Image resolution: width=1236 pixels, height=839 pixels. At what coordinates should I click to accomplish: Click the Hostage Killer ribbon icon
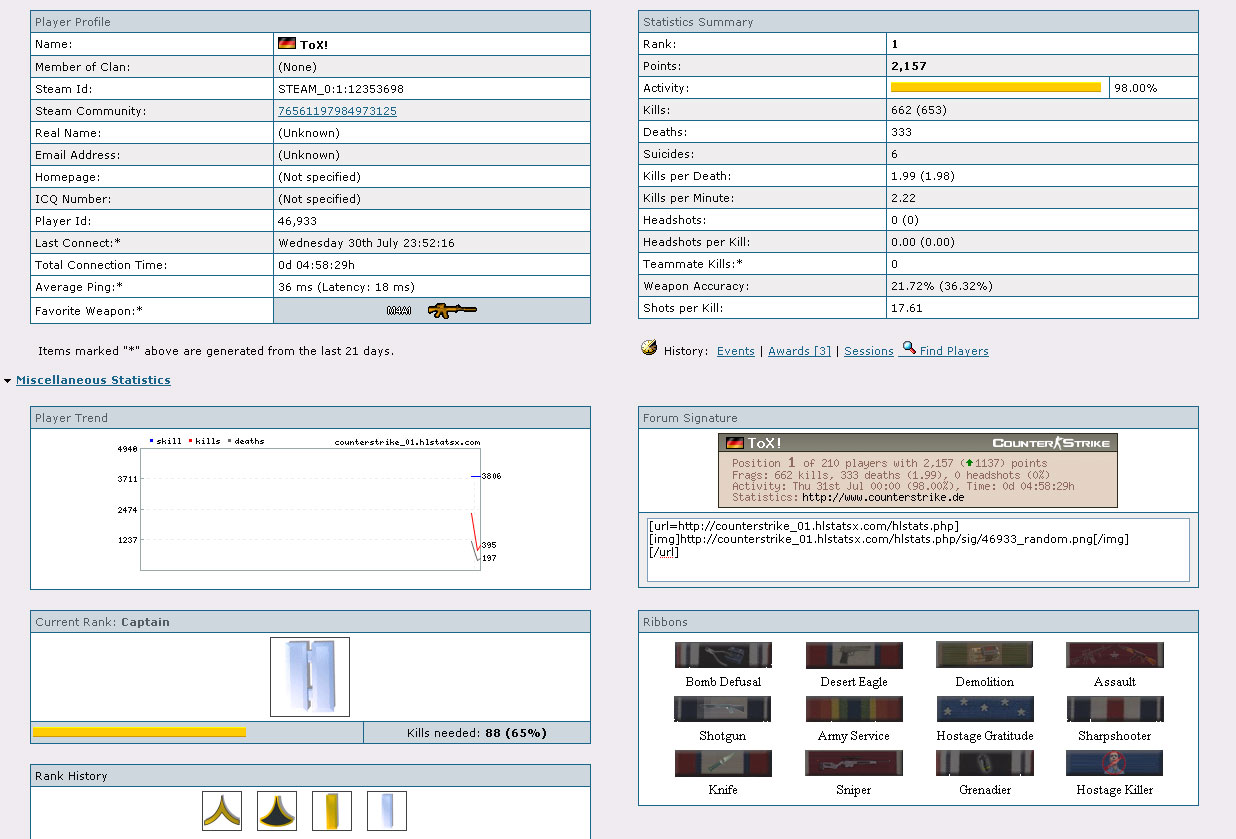click(1114, 763)
